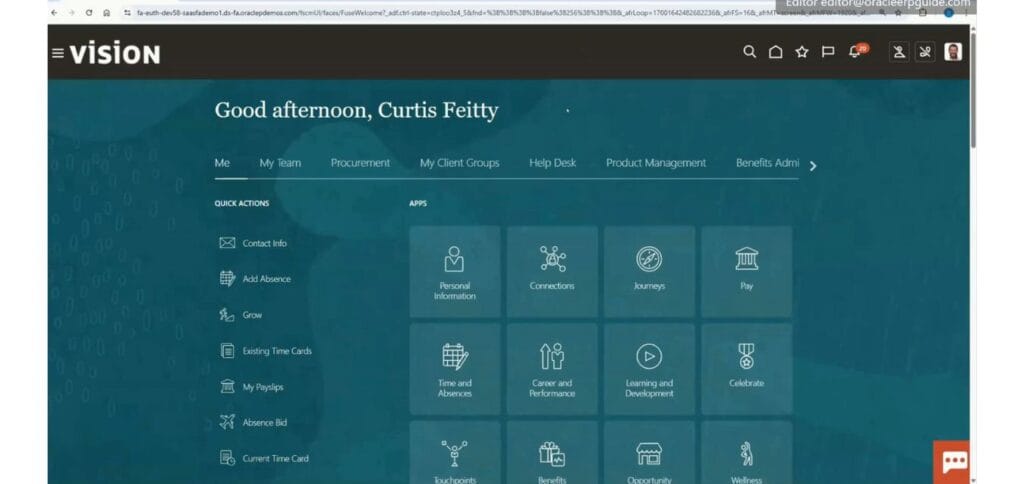Open the Celebrate medal tile
1024x484 pixels.
tap(746, 369)
